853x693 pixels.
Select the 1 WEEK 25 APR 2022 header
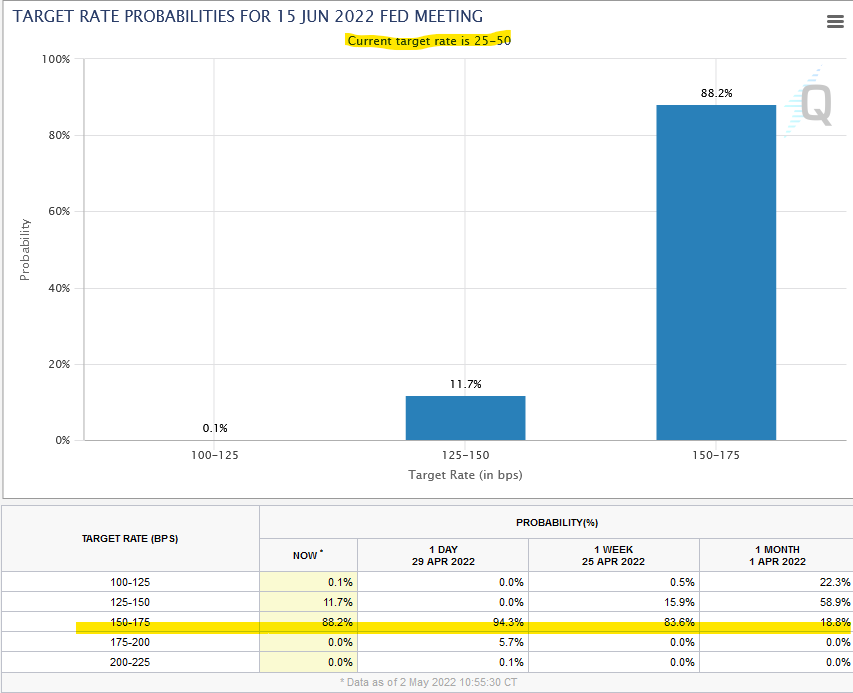pos(614,555)
